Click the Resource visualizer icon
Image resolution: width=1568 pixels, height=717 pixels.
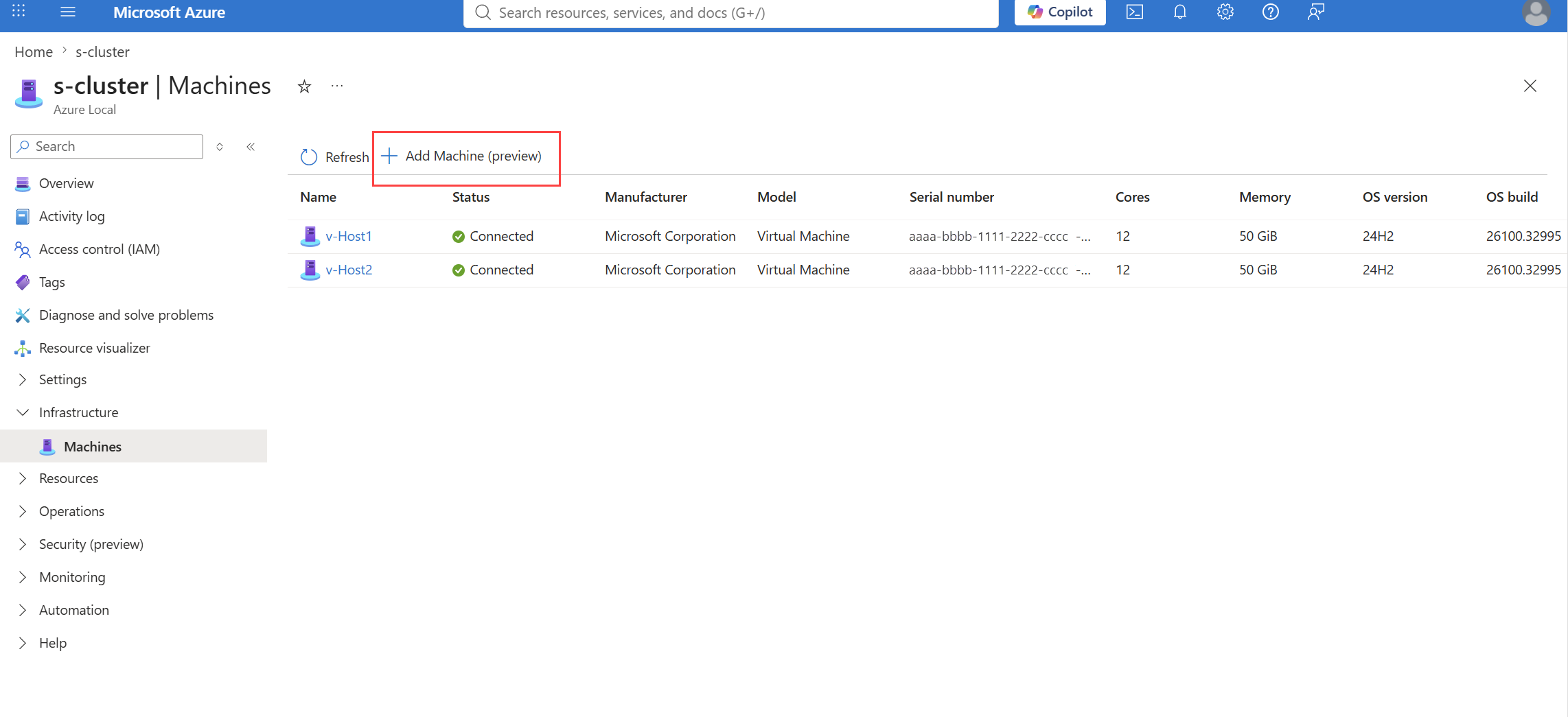[23, 348]
